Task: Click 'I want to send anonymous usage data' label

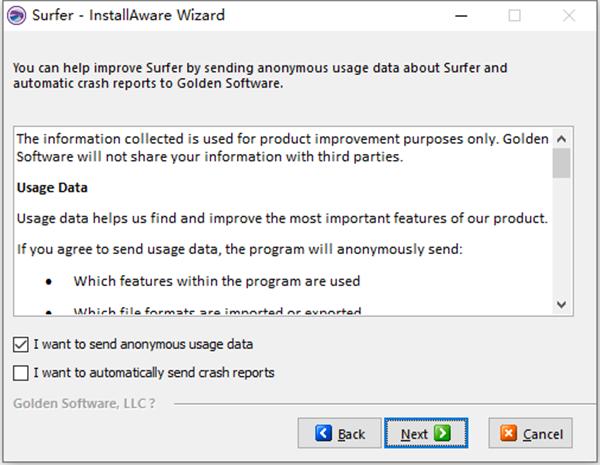Action: (143, 344)
